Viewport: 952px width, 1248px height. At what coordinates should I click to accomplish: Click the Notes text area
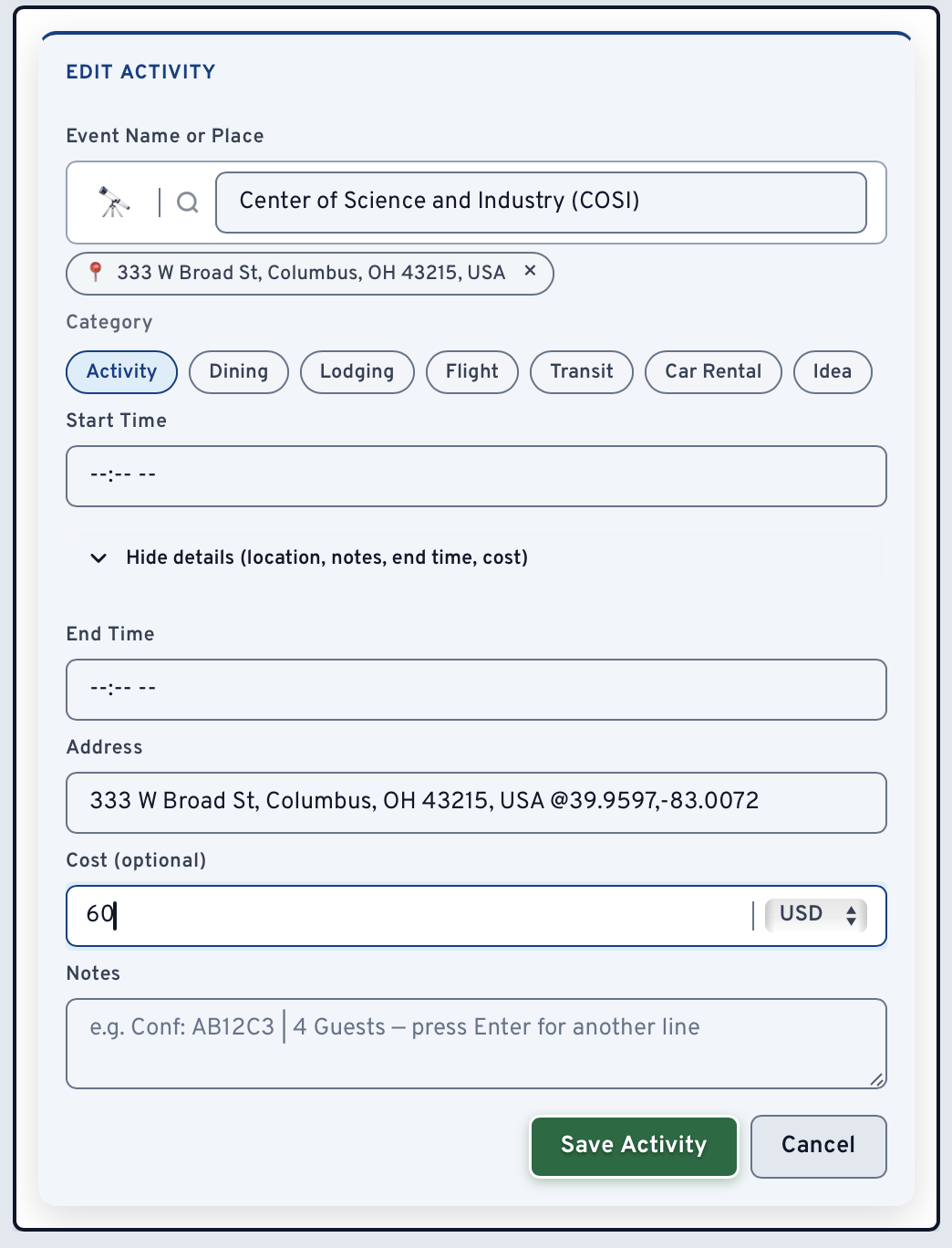point(476,1044)
